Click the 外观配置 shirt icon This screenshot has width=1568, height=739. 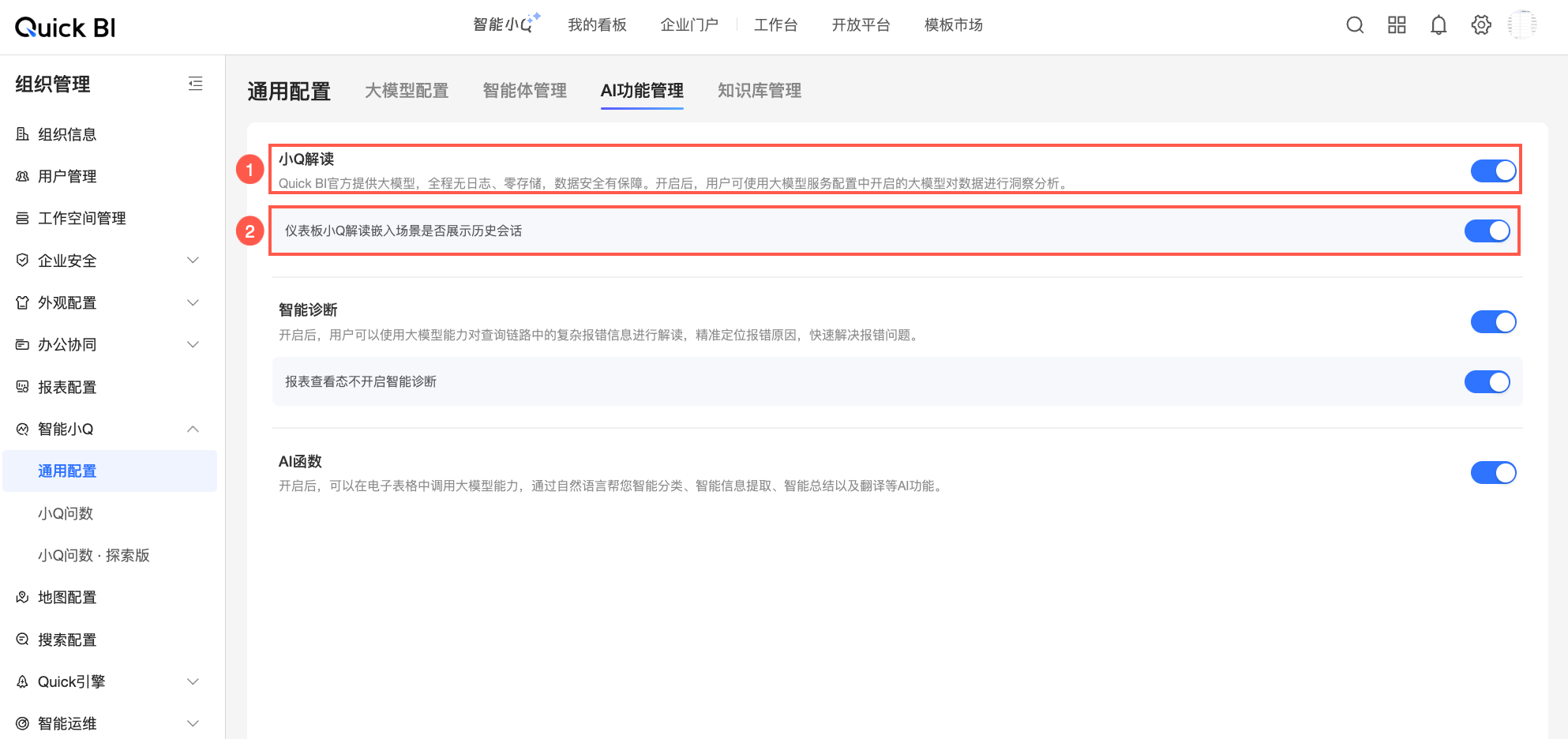pyautogui.click(x=23, y=302)
